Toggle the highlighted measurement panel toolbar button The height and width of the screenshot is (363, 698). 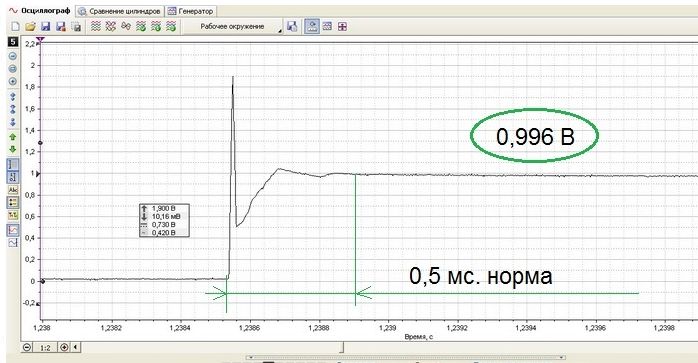pyautogui.click(x=312, y=27)
